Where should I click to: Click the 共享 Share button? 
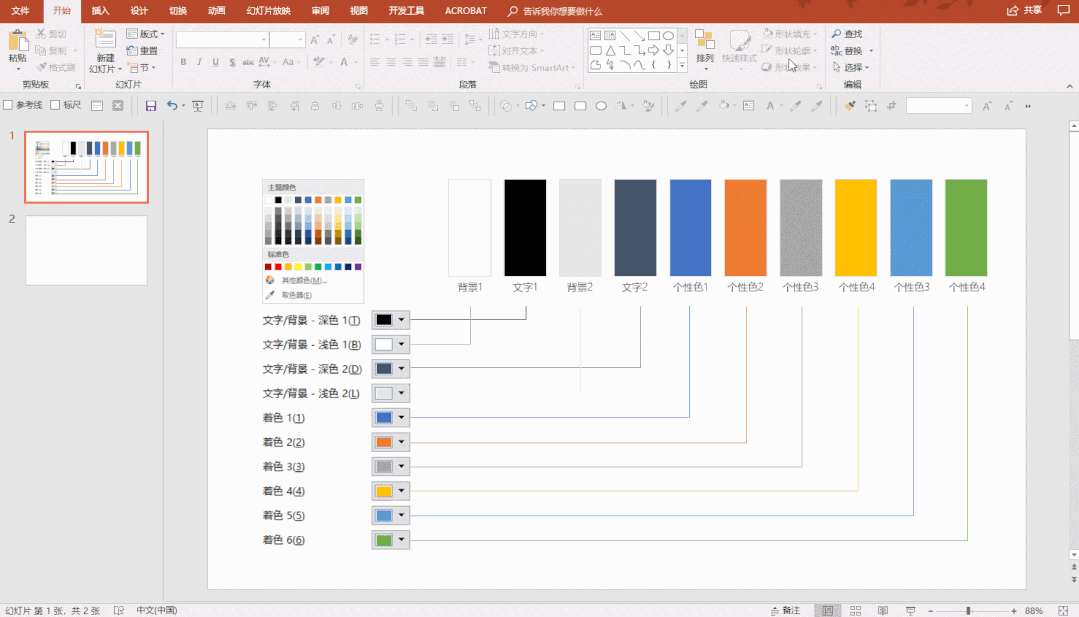(x=1025, y=10)
